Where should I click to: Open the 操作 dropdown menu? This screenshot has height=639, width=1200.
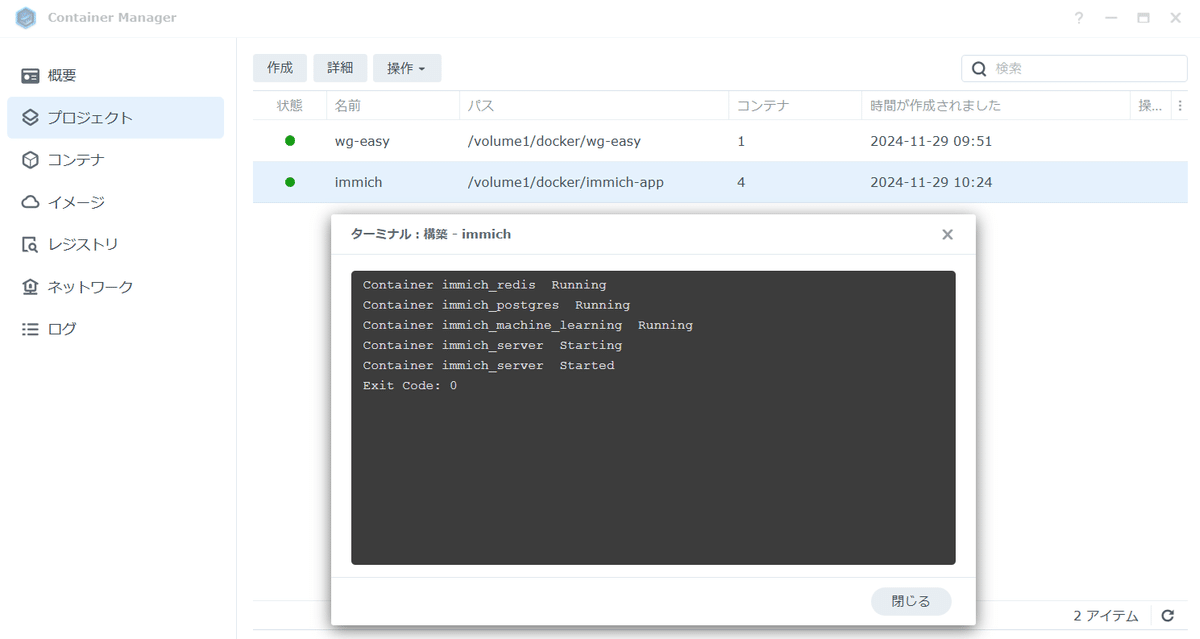click(x=407, y=68)
